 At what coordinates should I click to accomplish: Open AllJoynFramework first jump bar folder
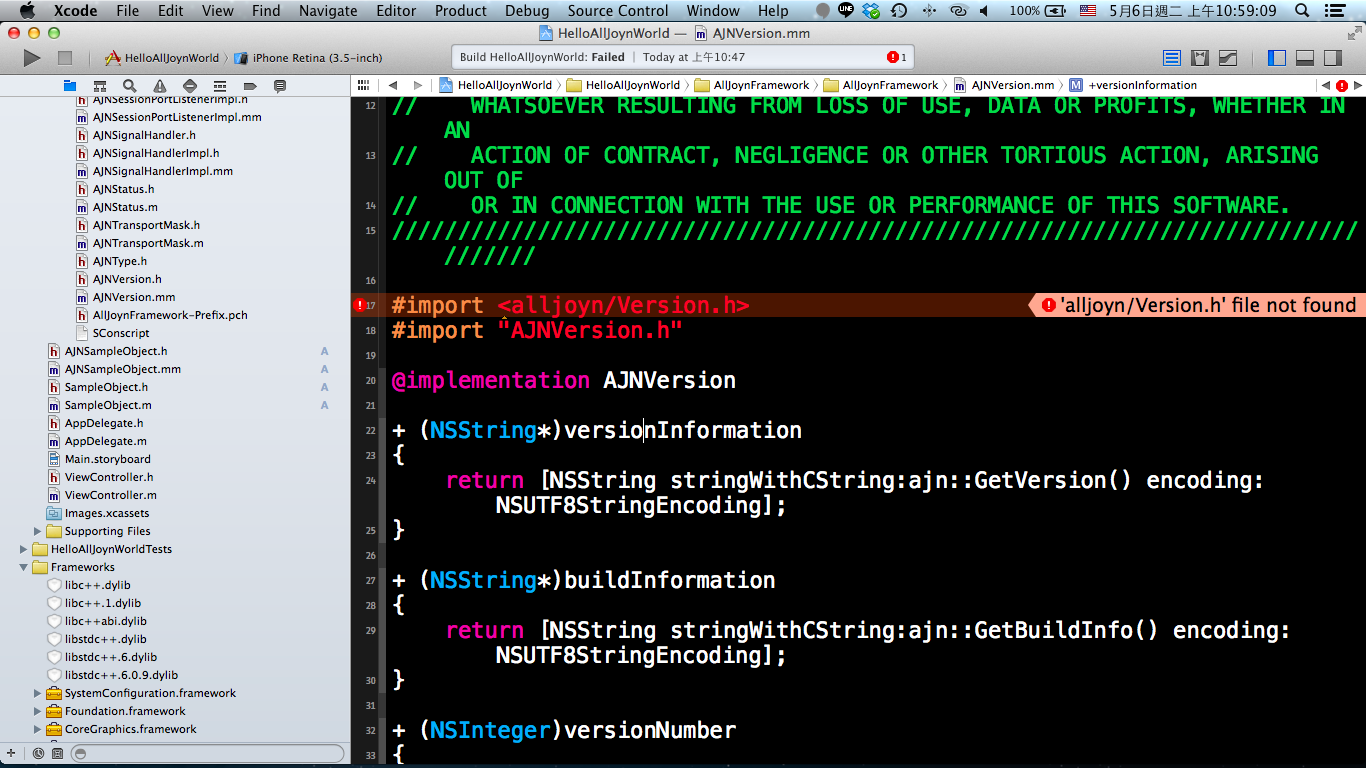pos(752,85)
